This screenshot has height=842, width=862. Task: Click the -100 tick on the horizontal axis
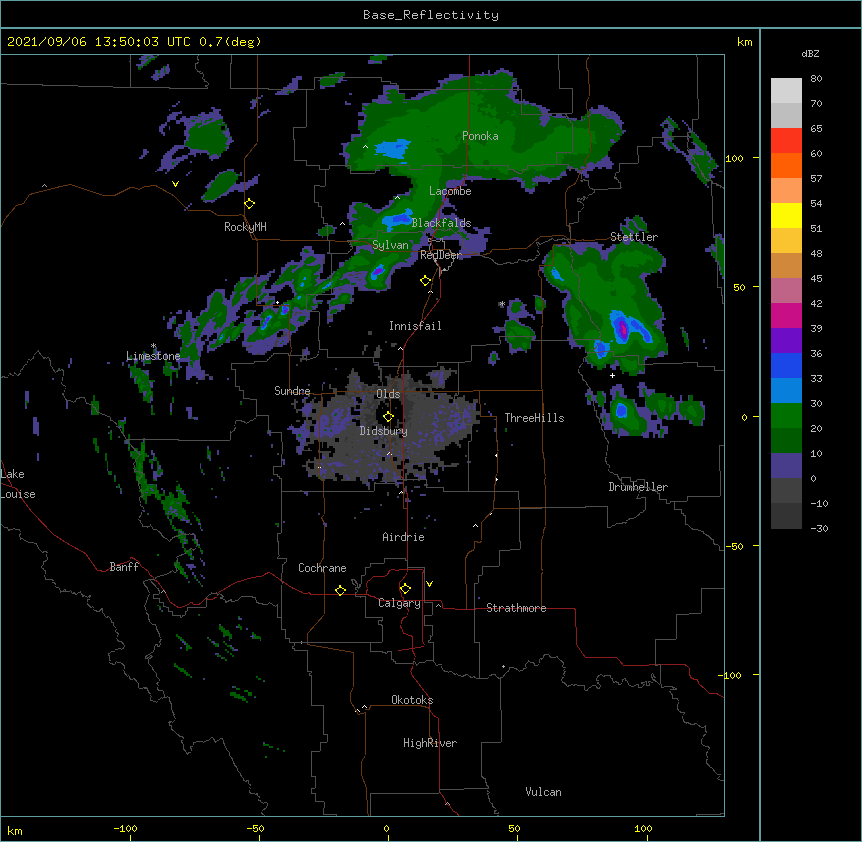click(x=126, y=828)
